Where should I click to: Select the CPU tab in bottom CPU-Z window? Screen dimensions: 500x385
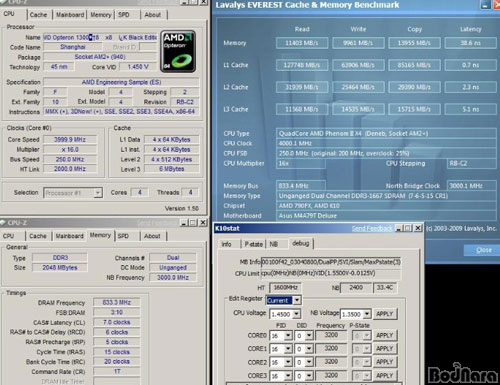pyautogui.click(x=9, y=236)
